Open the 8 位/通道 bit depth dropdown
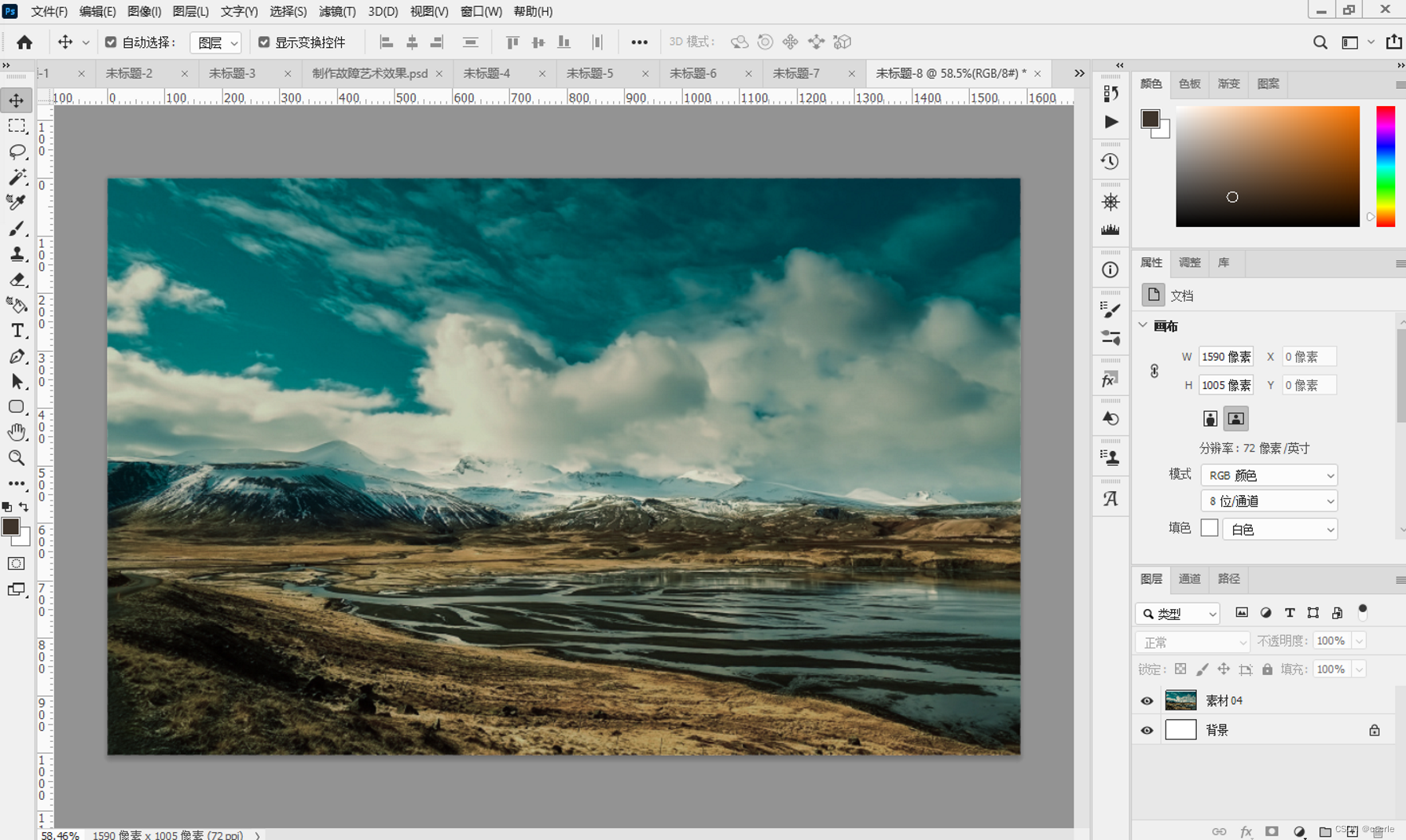 click(x=1268, y=501)
